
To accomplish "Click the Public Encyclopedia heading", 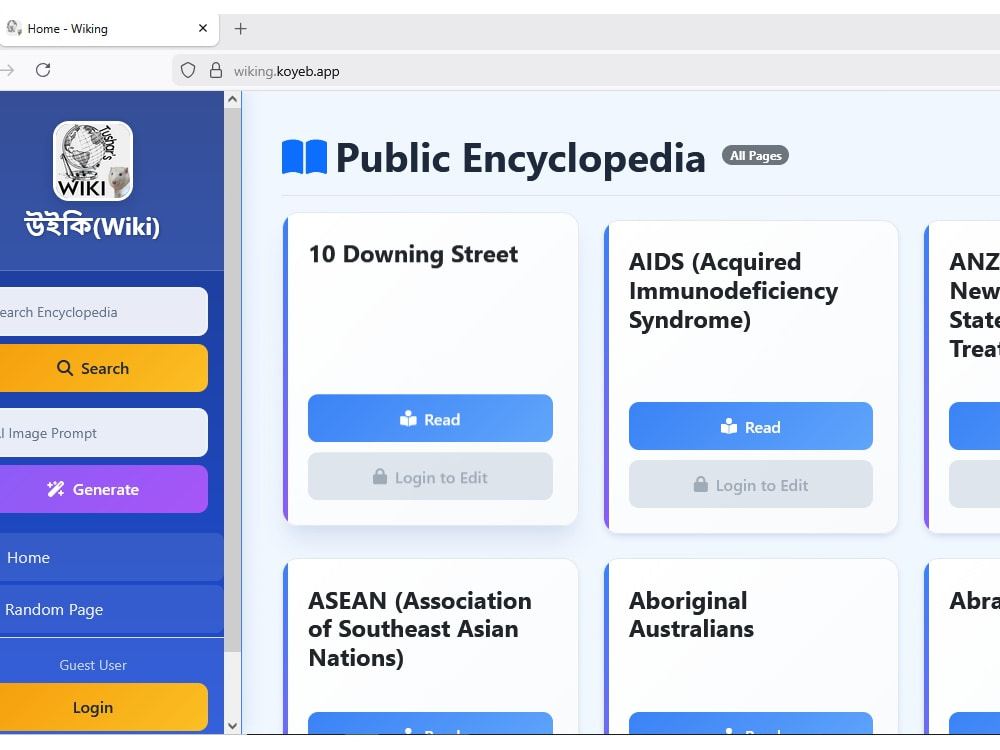I will (520, 158).
